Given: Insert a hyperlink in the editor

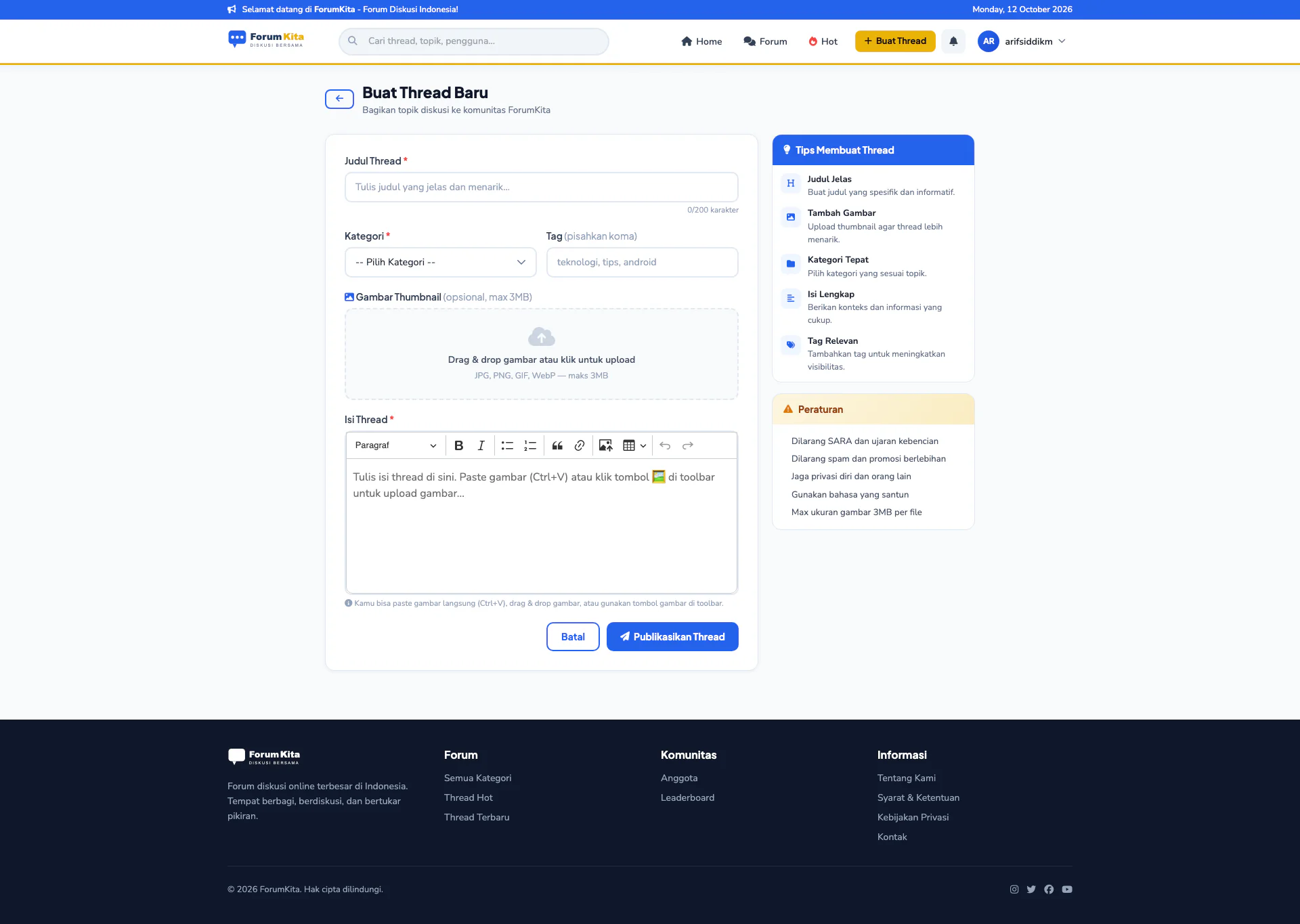Looking at the screenshot, I should 580,445.
